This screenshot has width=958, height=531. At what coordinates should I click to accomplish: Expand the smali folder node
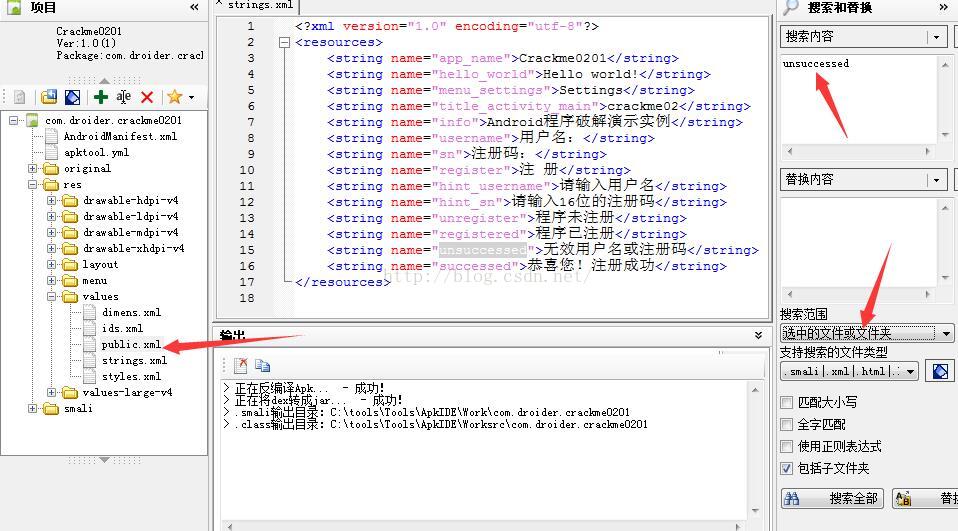(33, 408)
